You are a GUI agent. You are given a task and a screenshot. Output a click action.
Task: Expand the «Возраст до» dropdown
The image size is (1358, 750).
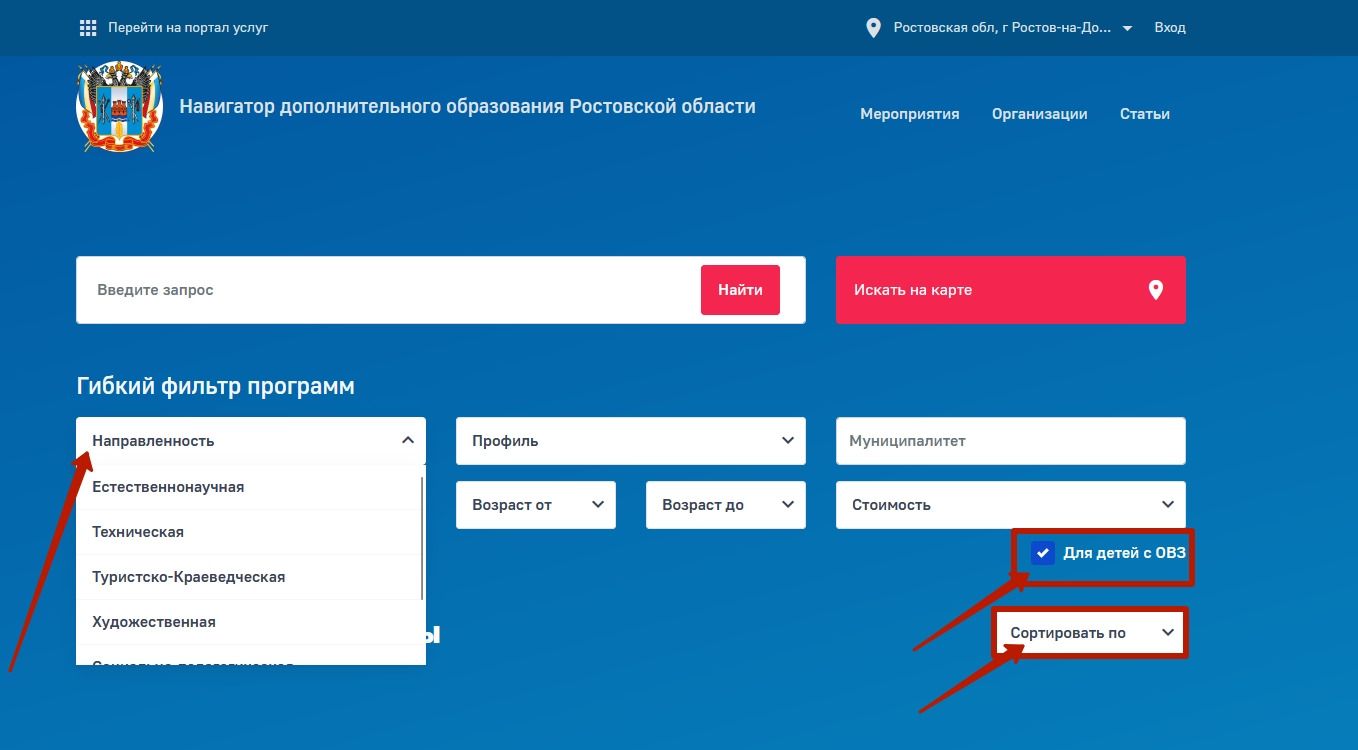tap(725, 505)
